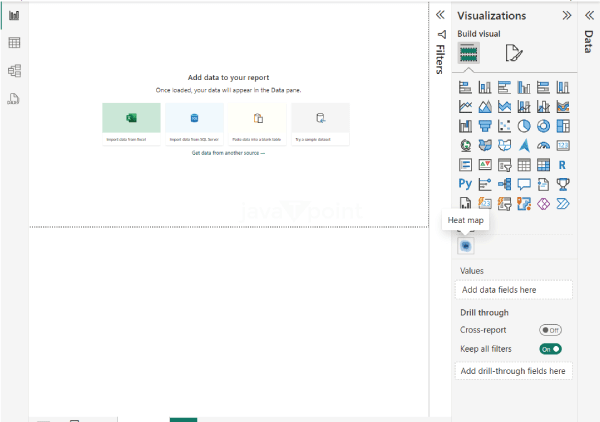Select the Power Automate visual
This screenshot has width=600, height=422.
pyautogui.click(x=563, y=204)
